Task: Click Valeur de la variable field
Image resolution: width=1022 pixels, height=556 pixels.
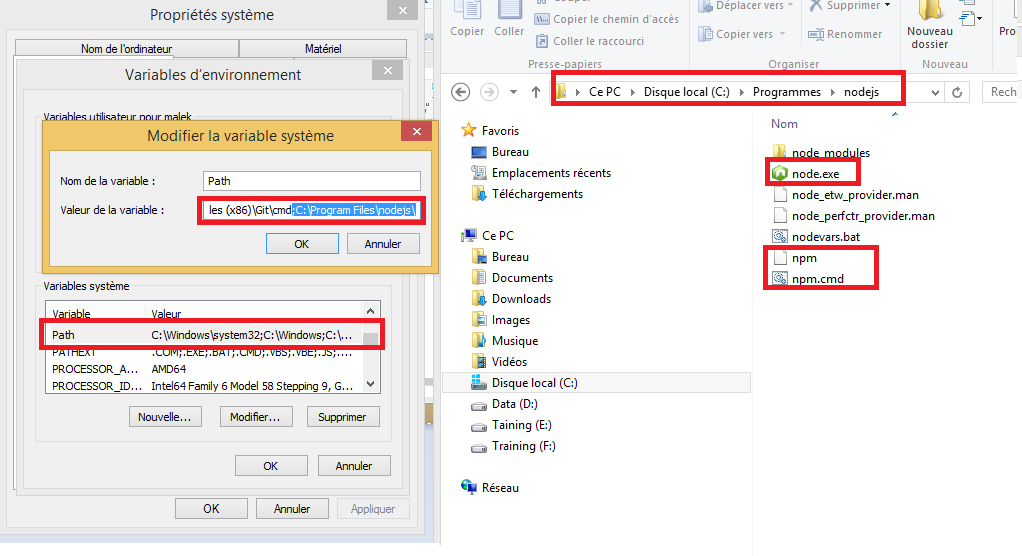Action: (312, 210)
